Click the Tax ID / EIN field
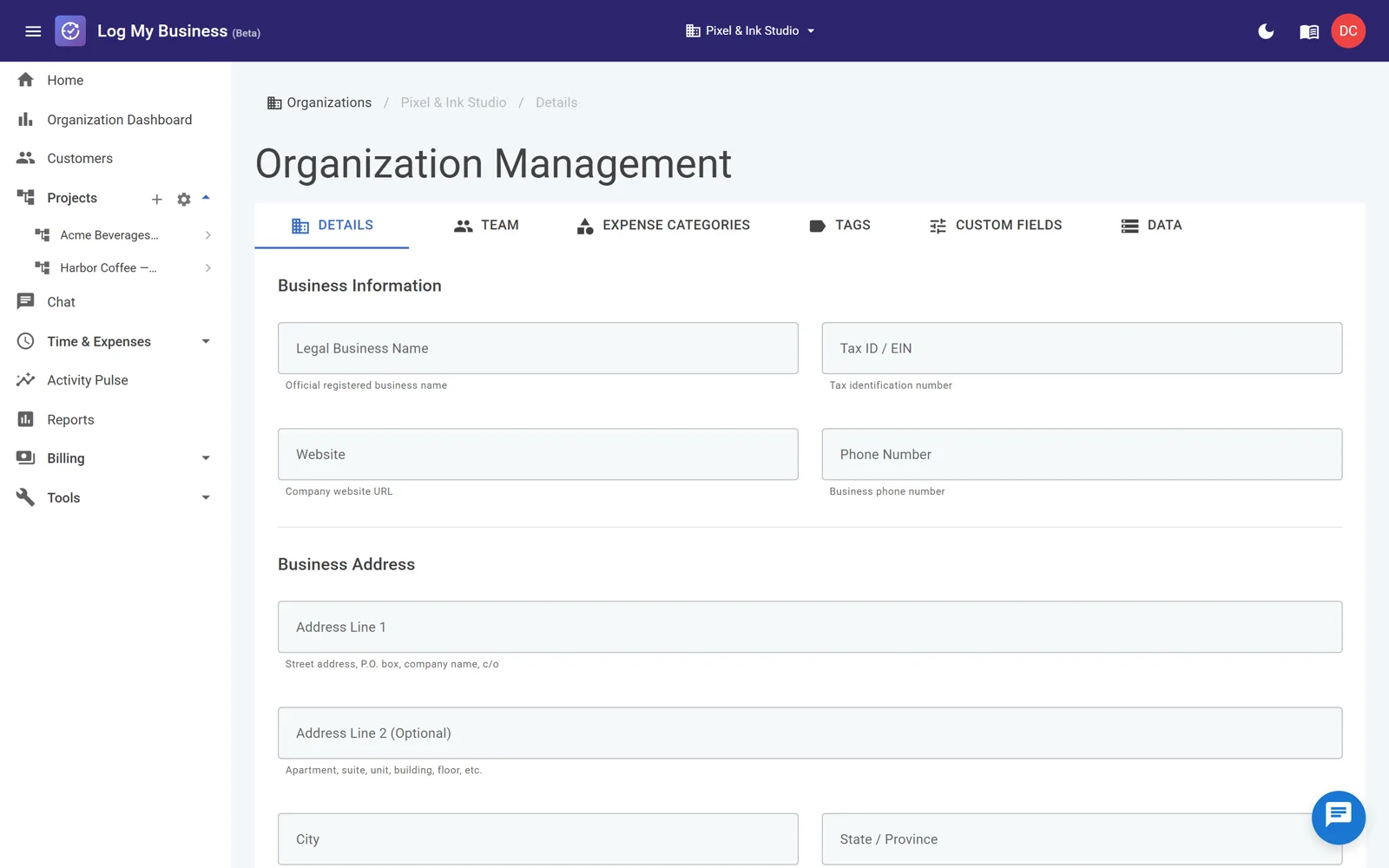The image size is (1389, 868). coord(1082,348)
